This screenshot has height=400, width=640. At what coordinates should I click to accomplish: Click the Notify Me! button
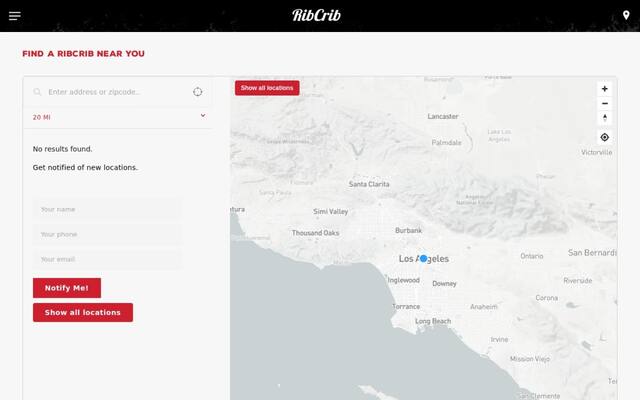(x=67, y=288)
